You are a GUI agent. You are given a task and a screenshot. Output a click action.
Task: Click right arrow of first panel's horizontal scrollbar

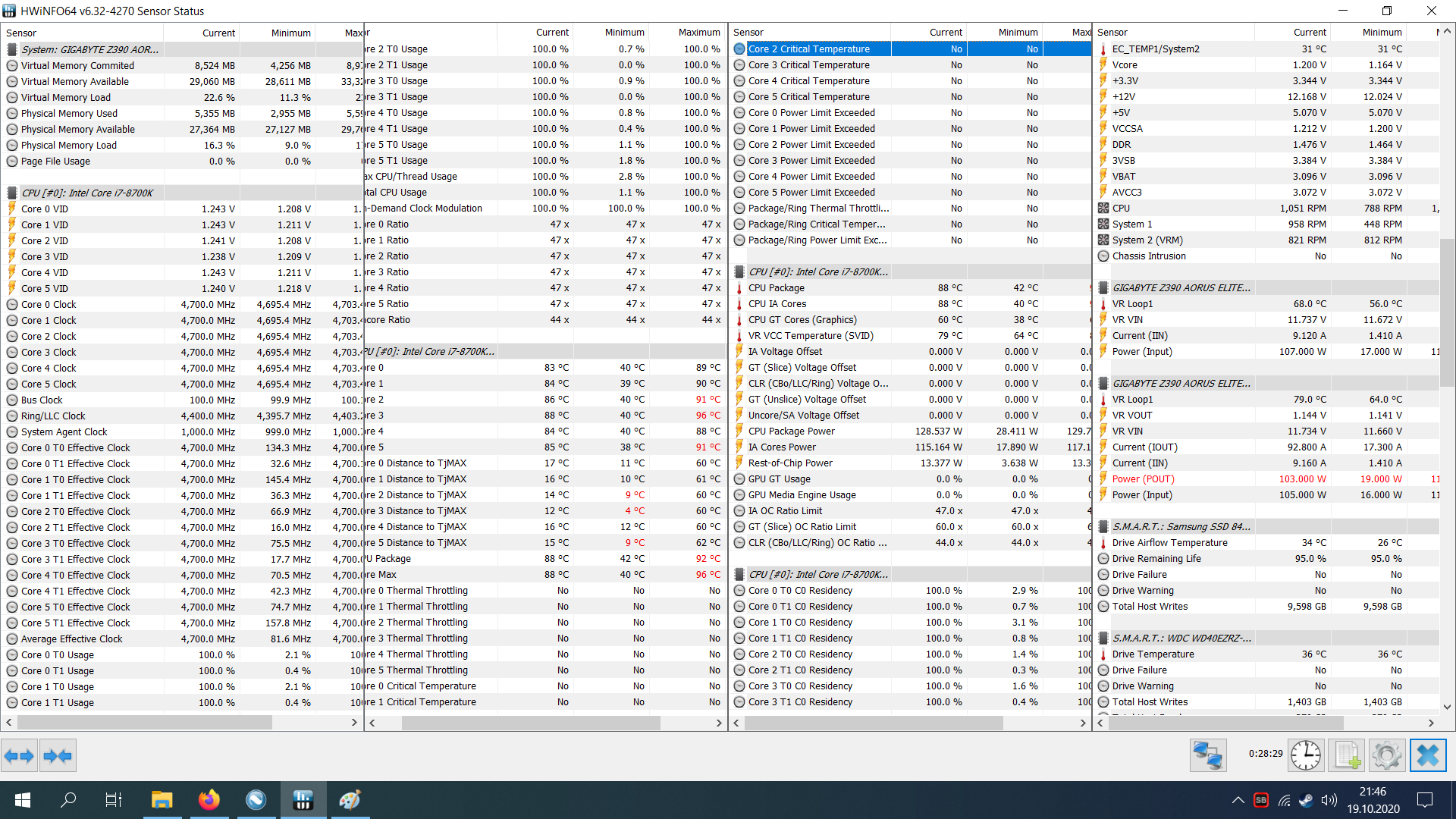[x=354, y=723]
